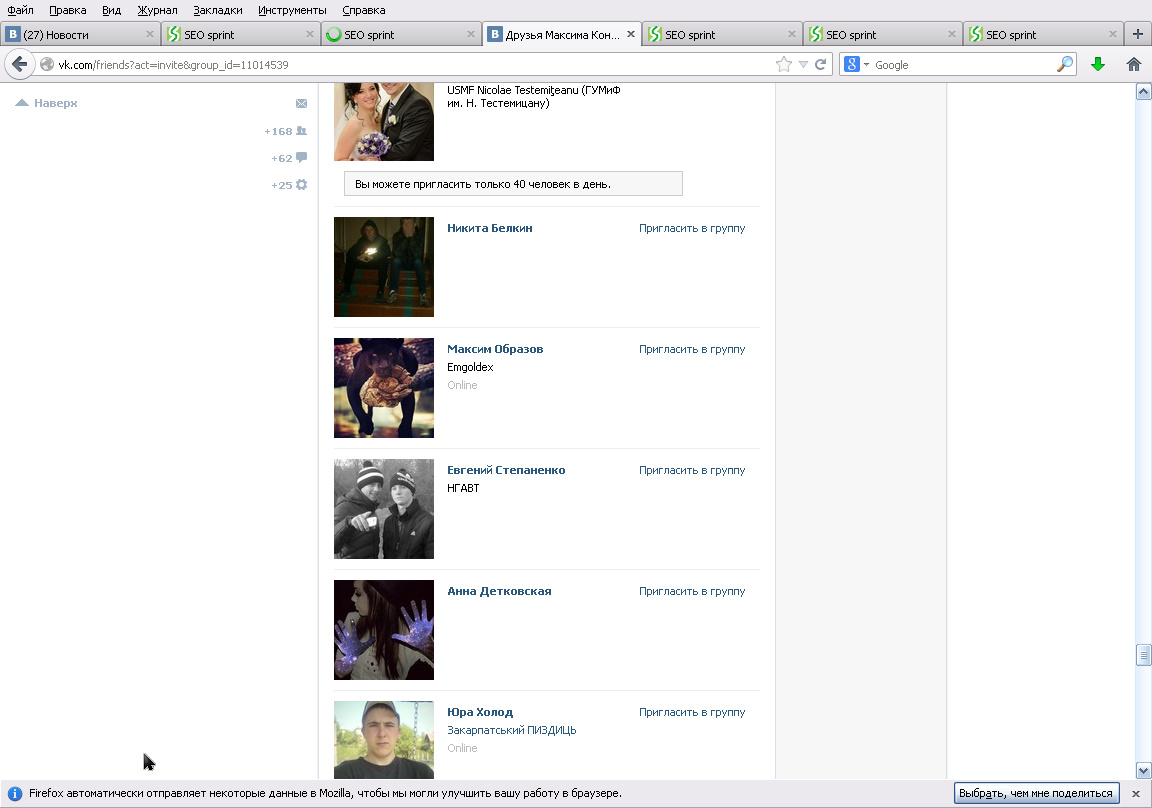
Task: Open Анна Детковская's profile name link
Action: tap(499, 591)
